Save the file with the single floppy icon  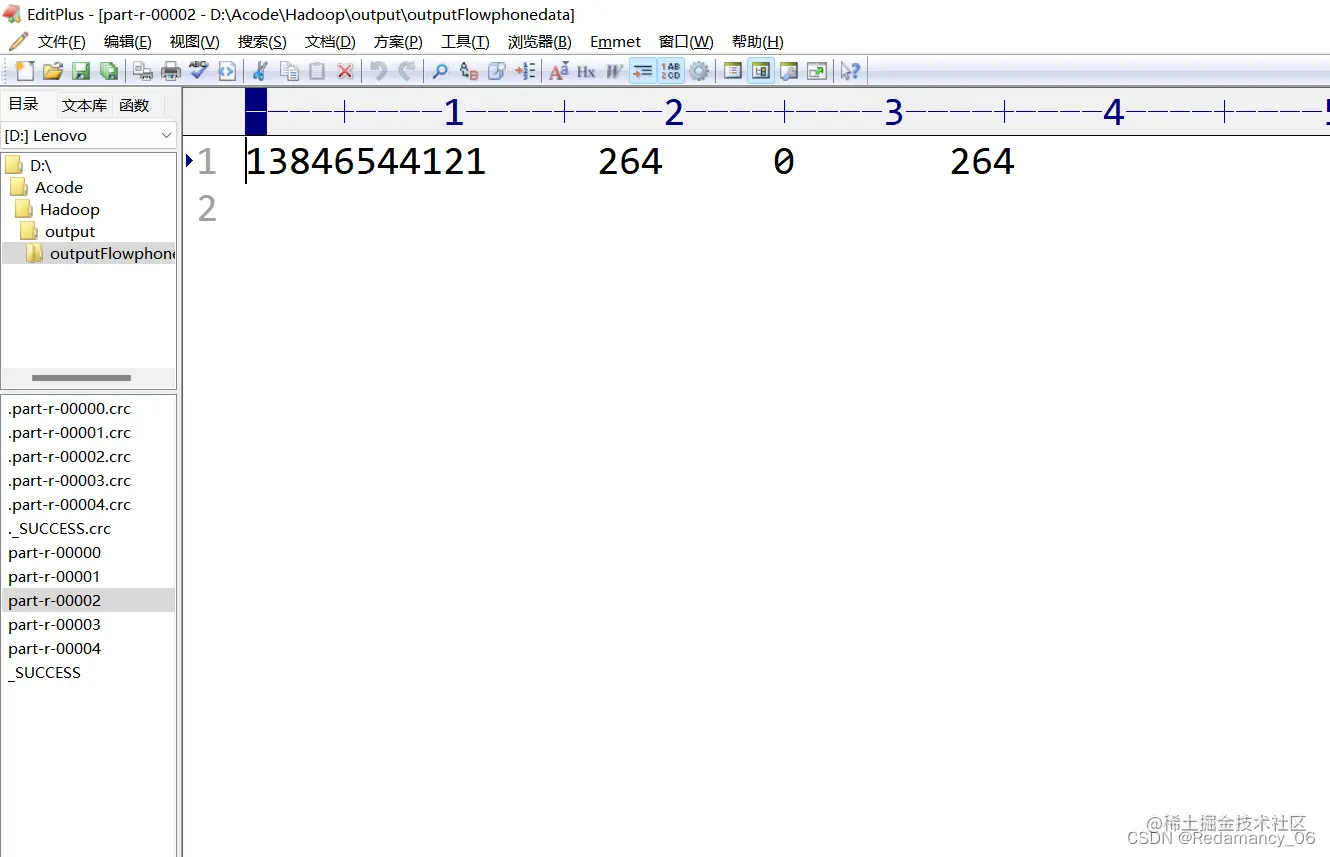pos(81,71)
